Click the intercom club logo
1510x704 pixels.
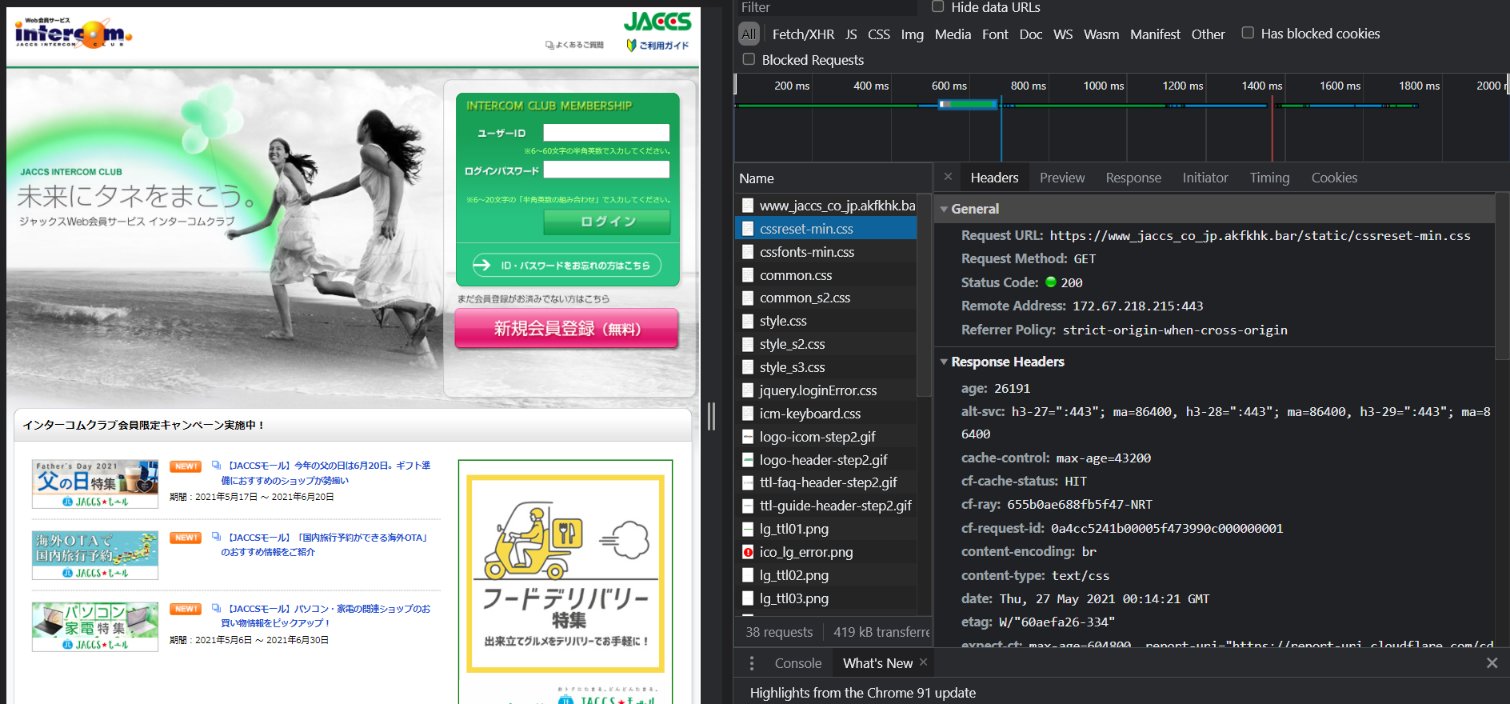74,33
